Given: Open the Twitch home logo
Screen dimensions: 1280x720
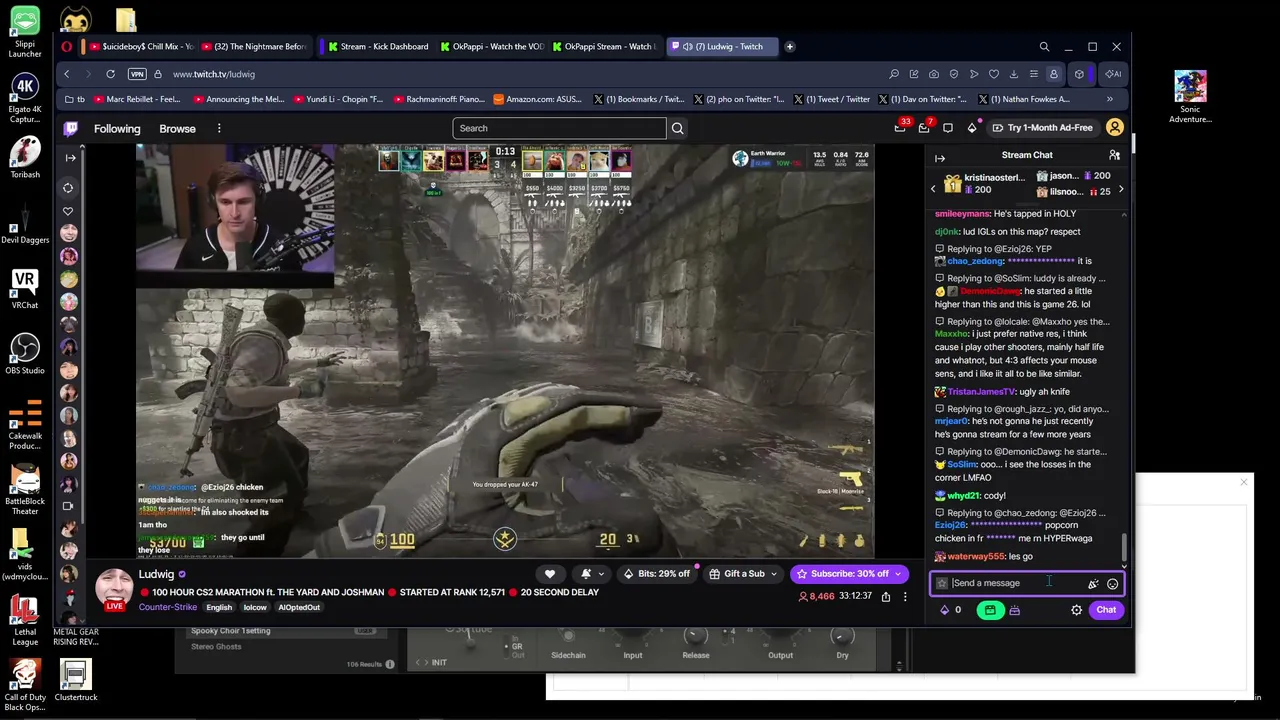Looking at the screenshot, I should 71,128.
